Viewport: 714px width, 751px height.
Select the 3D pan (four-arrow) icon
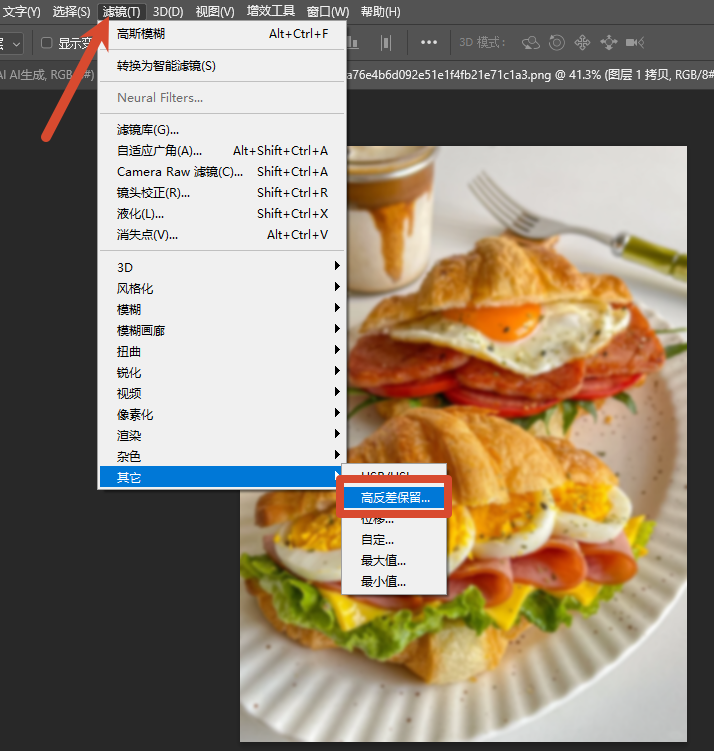pos(582,43)
